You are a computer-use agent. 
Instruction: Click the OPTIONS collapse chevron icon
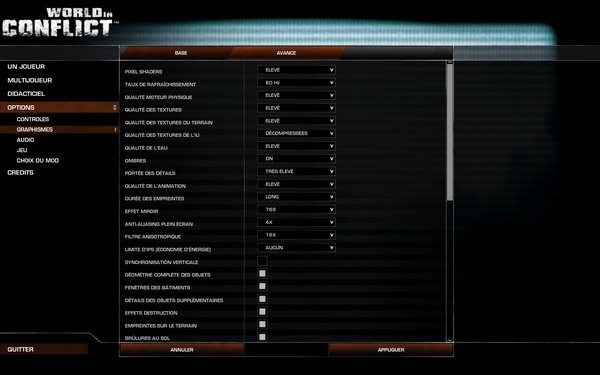[114, 108]
